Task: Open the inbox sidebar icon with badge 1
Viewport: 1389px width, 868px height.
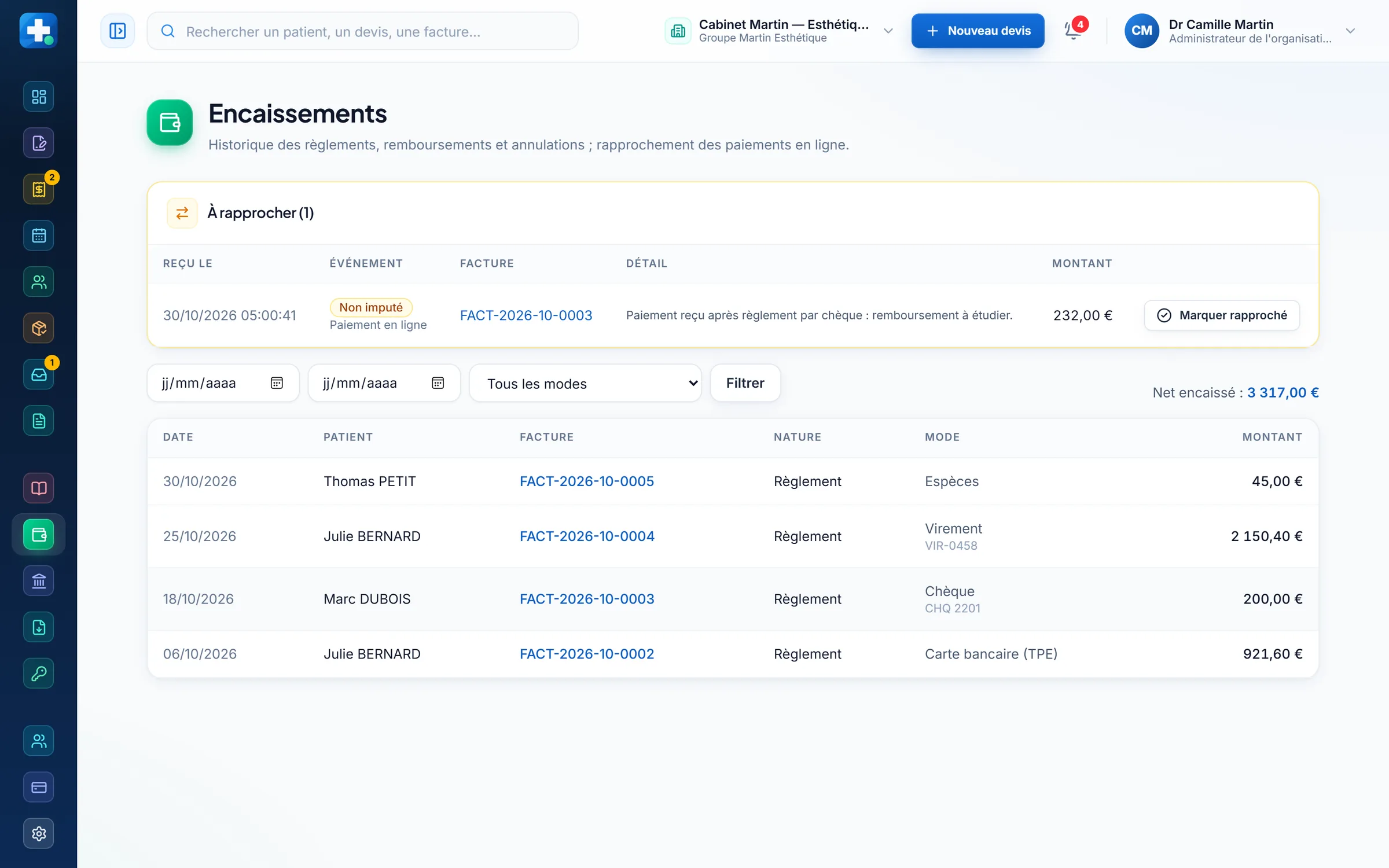Action: coord(39,374)
